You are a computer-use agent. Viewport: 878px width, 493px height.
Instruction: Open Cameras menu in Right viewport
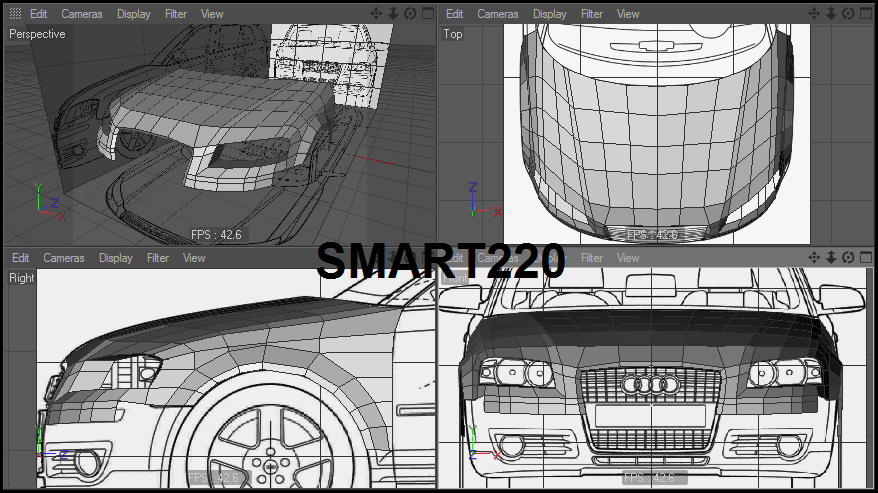64,258
